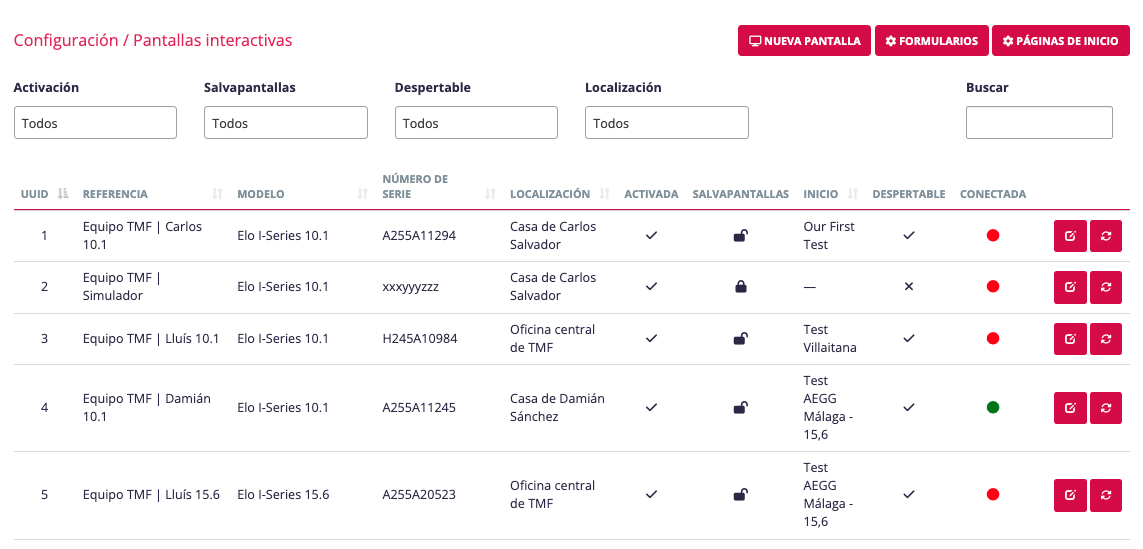Screen dimensions: 1143x549
Task: Click the locked salvapantallas icon for Simulador
Action: click(x=741, y=287)
